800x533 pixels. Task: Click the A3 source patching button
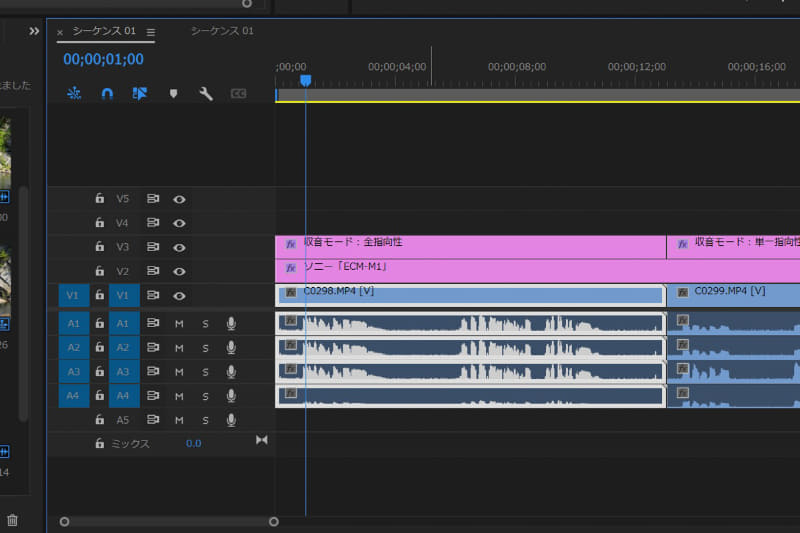click(x=73, y=371)
